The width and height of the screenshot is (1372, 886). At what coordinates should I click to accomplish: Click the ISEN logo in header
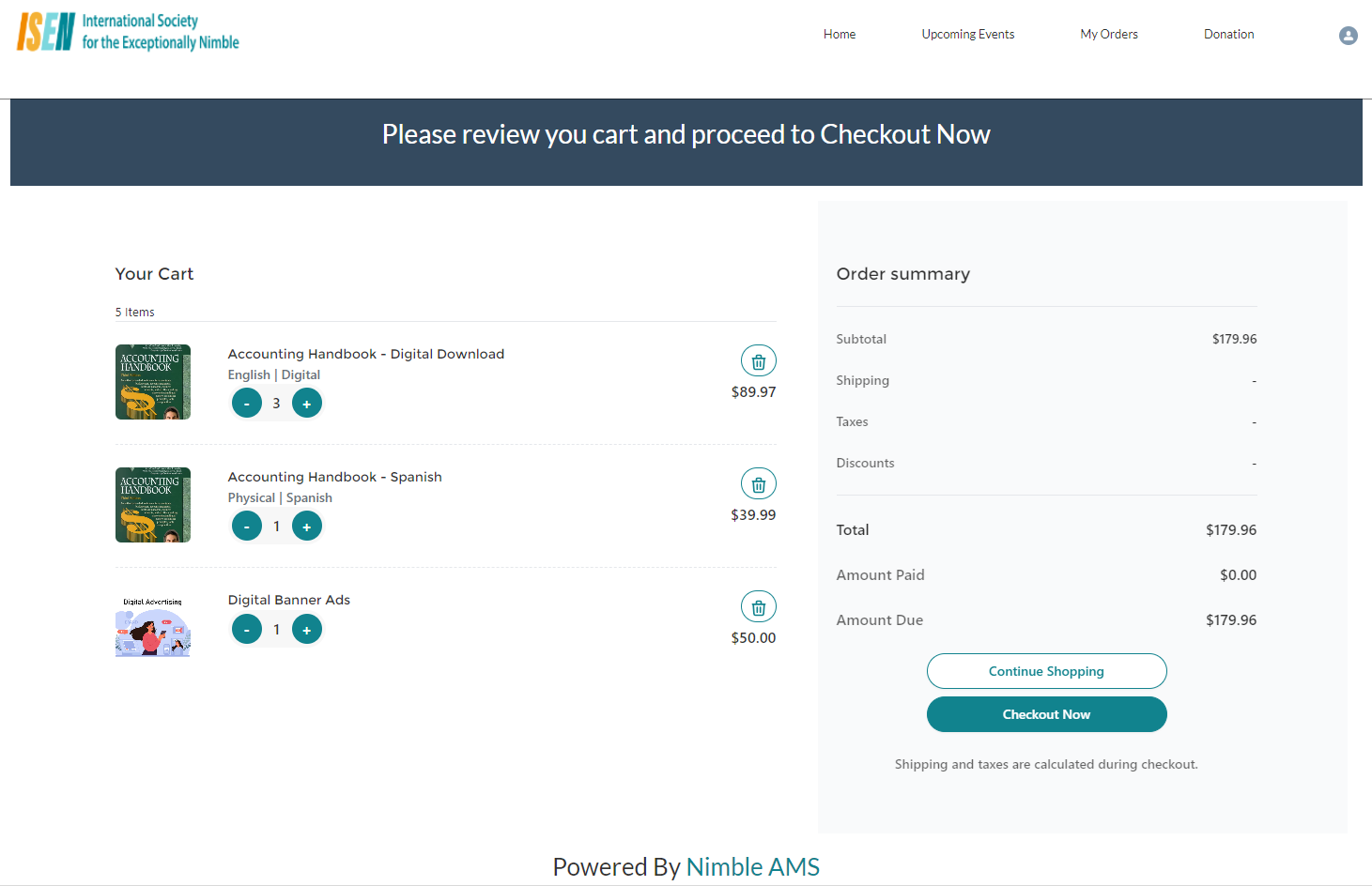point(128,32)
